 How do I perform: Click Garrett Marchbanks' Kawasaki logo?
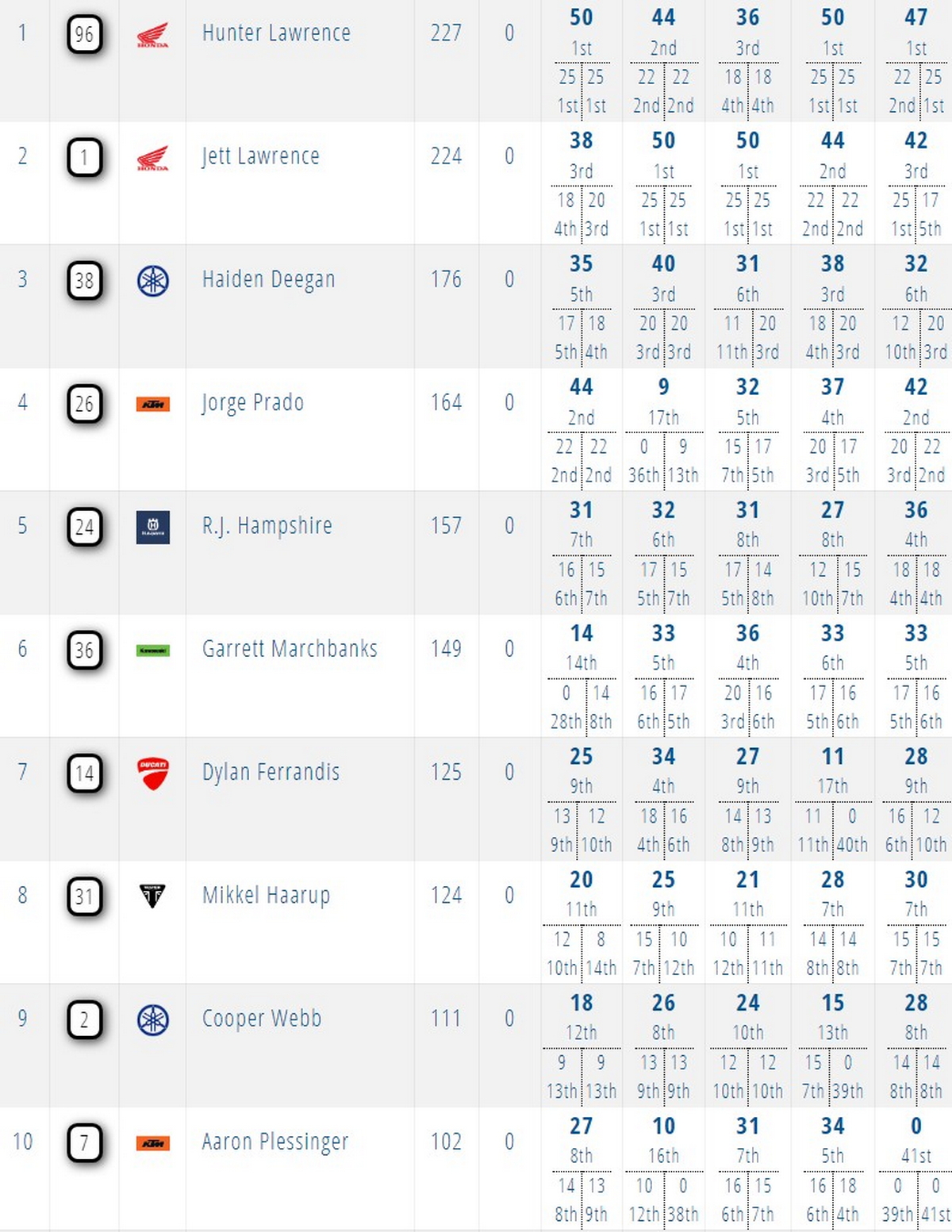point(152,651)
